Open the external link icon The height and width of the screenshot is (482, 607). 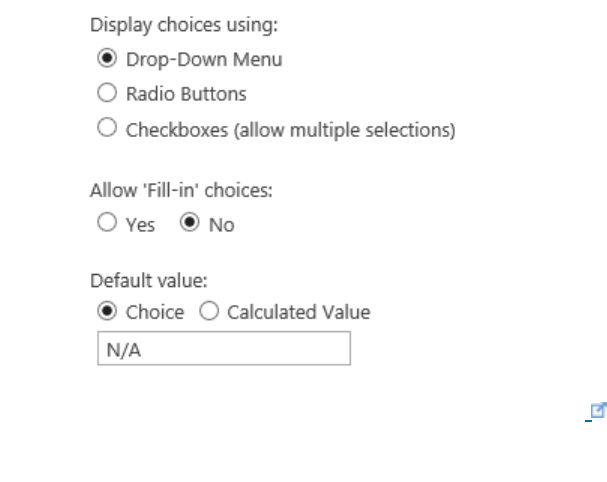[x=599, y=410]
